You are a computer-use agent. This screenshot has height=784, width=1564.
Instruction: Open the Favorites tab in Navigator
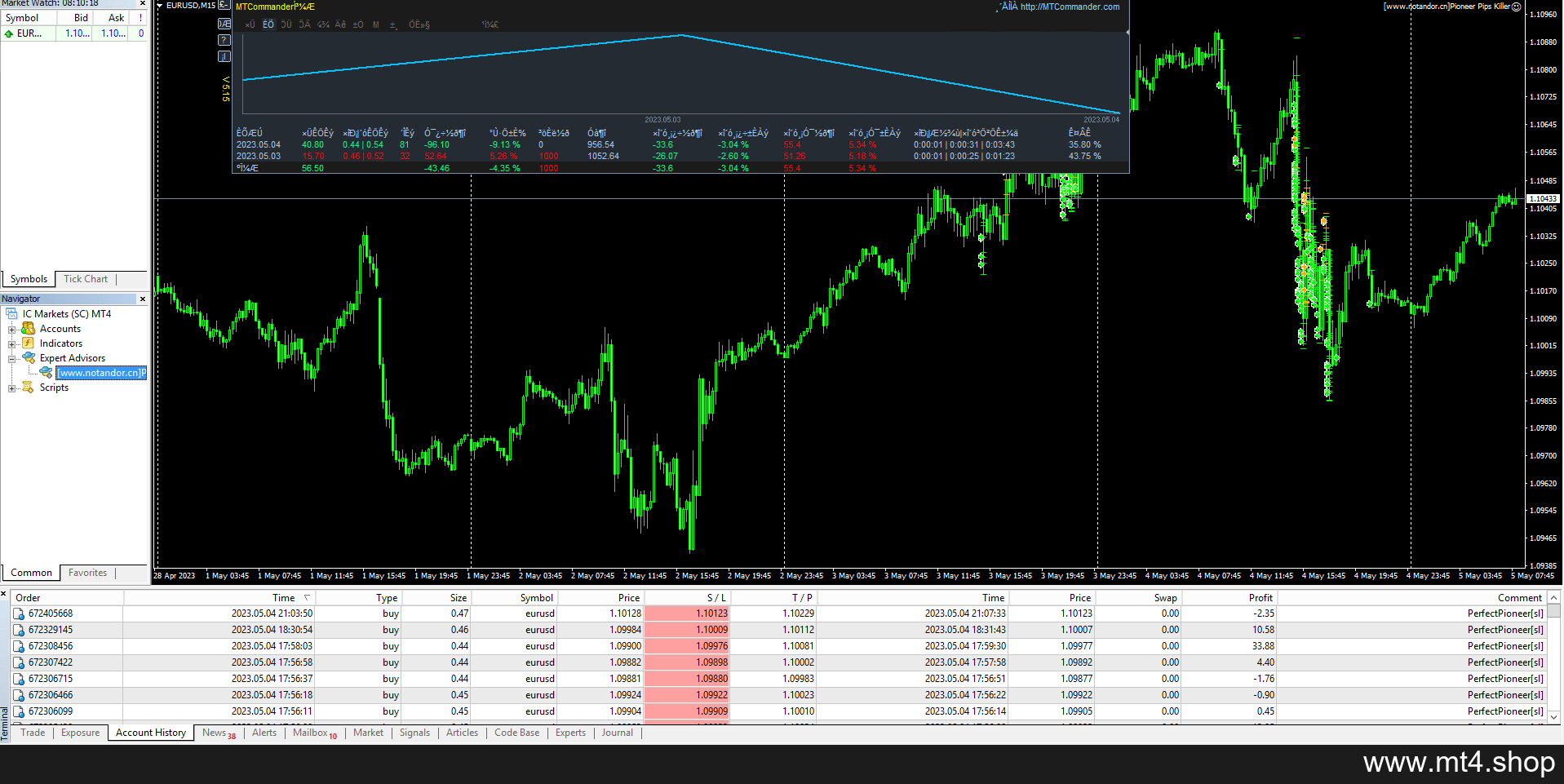click(x=87, y=573)
